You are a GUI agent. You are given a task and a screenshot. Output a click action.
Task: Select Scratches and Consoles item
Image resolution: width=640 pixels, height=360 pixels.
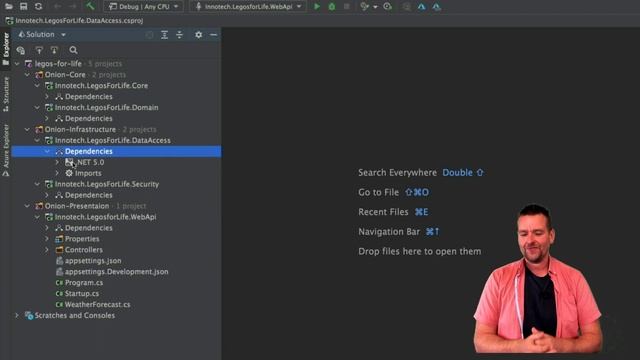point(75,316)
